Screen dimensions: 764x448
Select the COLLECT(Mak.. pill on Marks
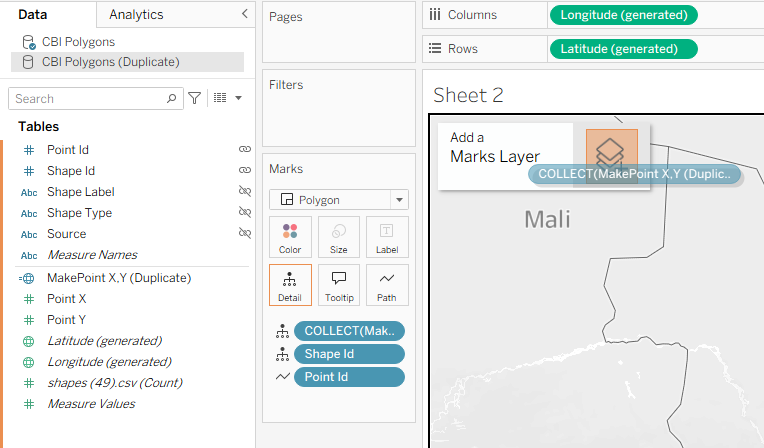pos(349,331)
